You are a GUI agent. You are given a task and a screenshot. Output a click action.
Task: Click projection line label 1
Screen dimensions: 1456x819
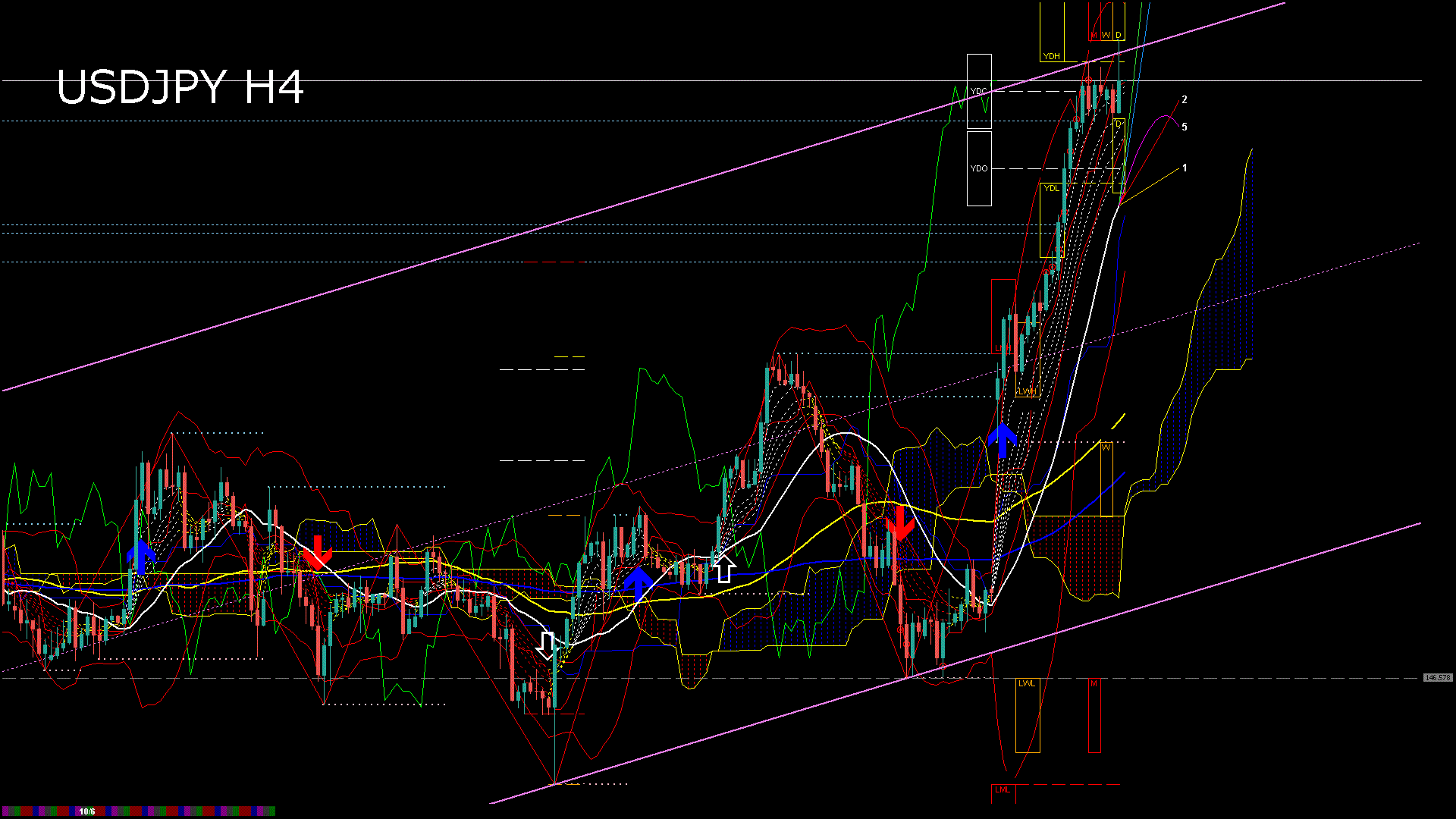pyautogui.click(x=1185, y=168)
